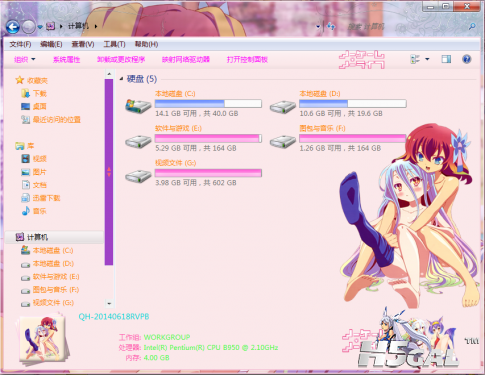Open the 音乐 library in sidebar
This screenshot has height=375, width=485.
pyautogui.click(x=39, y=211)
